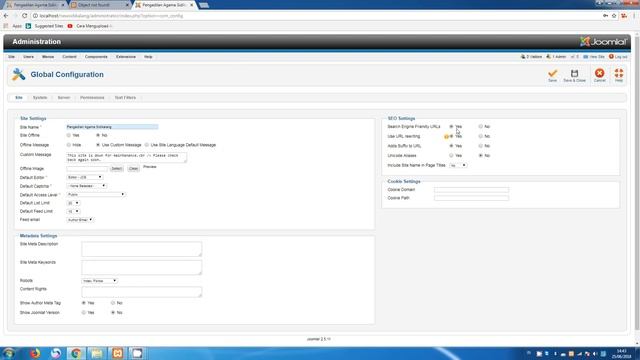Set Unicode Aliases to Yes
640x360 pixels.
click(451, 156)
